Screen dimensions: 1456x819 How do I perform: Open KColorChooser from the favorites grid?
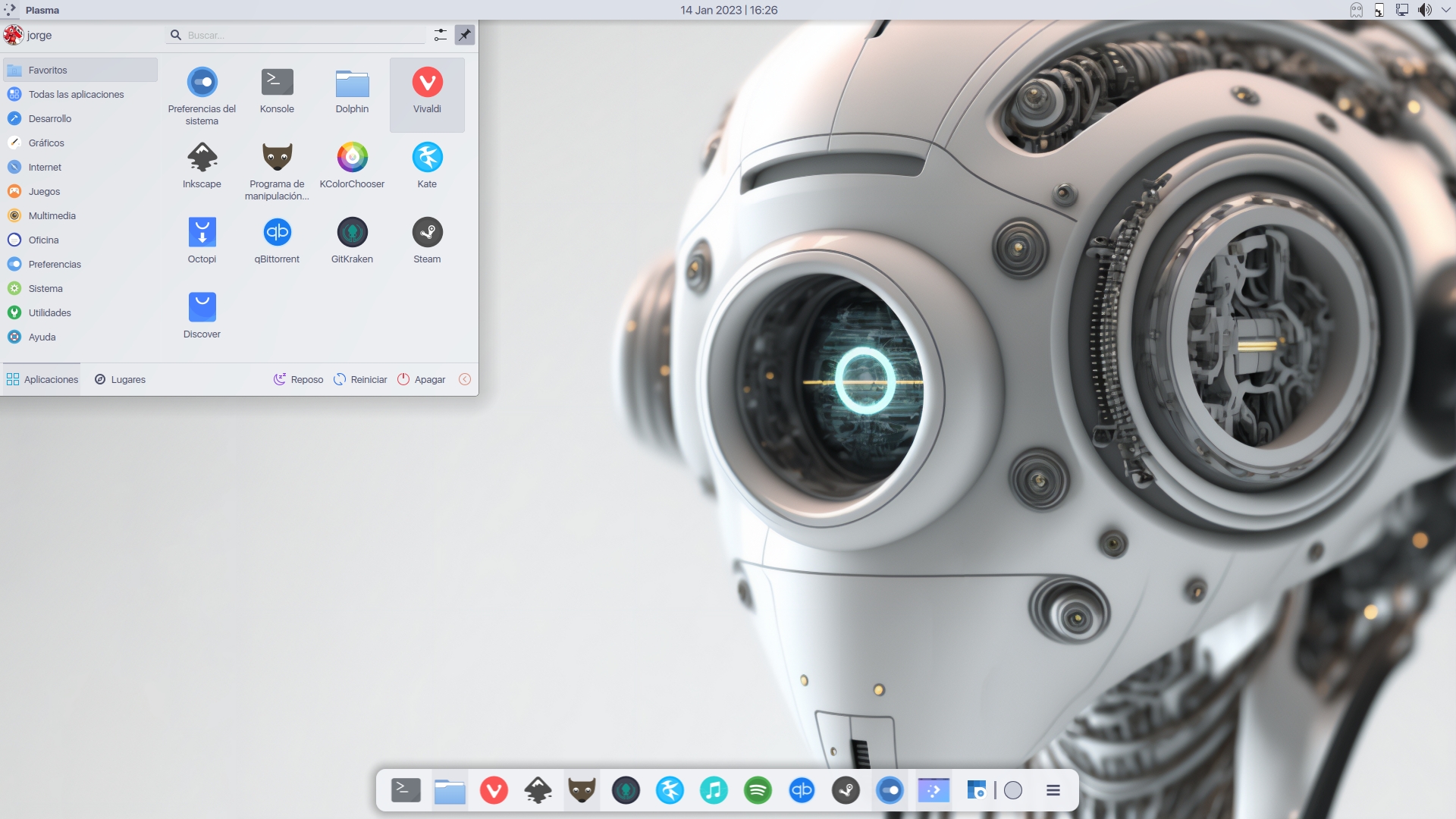click(x=352, y=164)
